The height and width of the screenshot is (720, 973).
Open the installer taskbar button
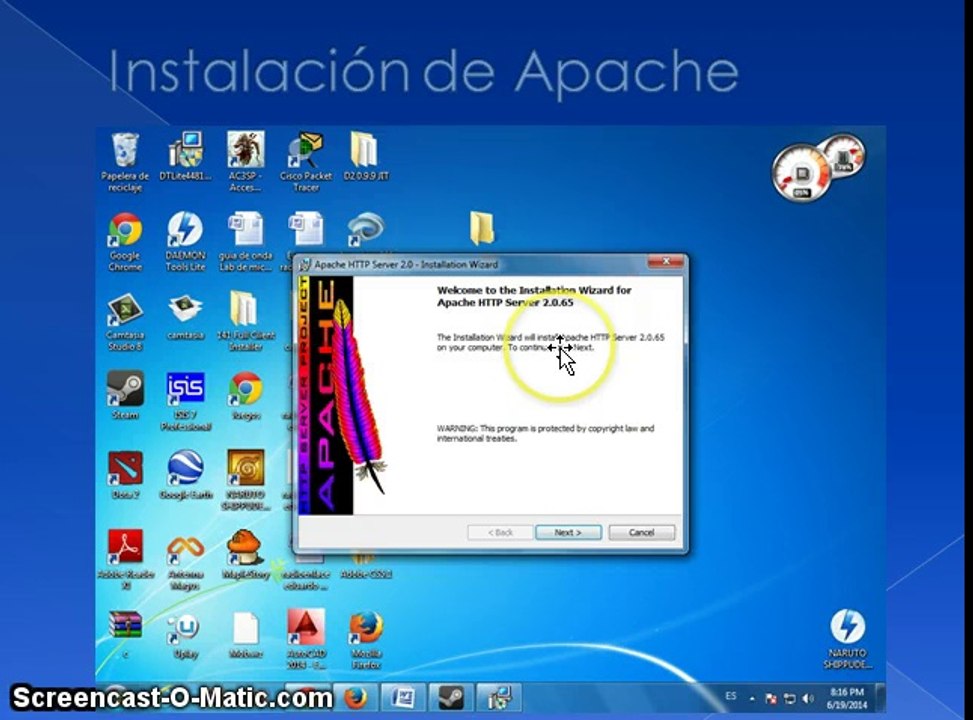click(x=500, y=698)
